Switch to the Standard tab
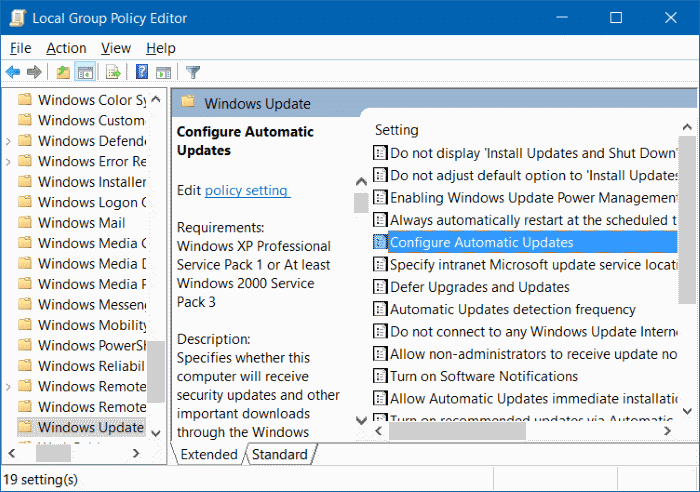Screen dimensions: 700x492 click(x=280, y=454)
